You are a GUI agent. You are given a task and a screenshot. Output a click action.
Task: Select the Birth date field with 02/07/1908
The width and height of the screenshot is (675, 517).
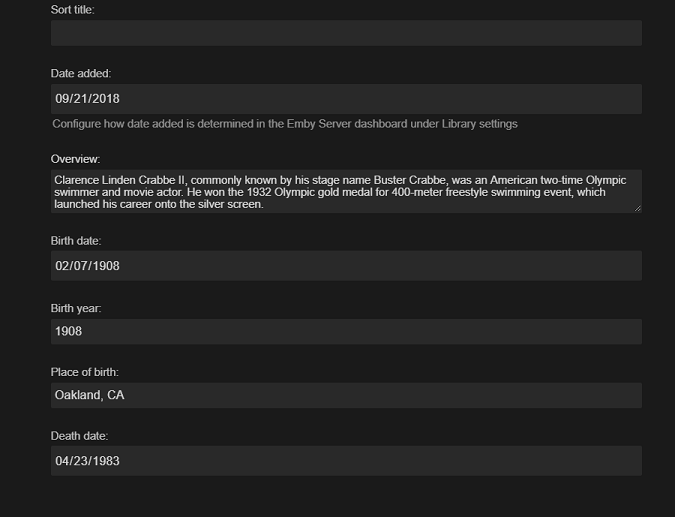[346, 266]
